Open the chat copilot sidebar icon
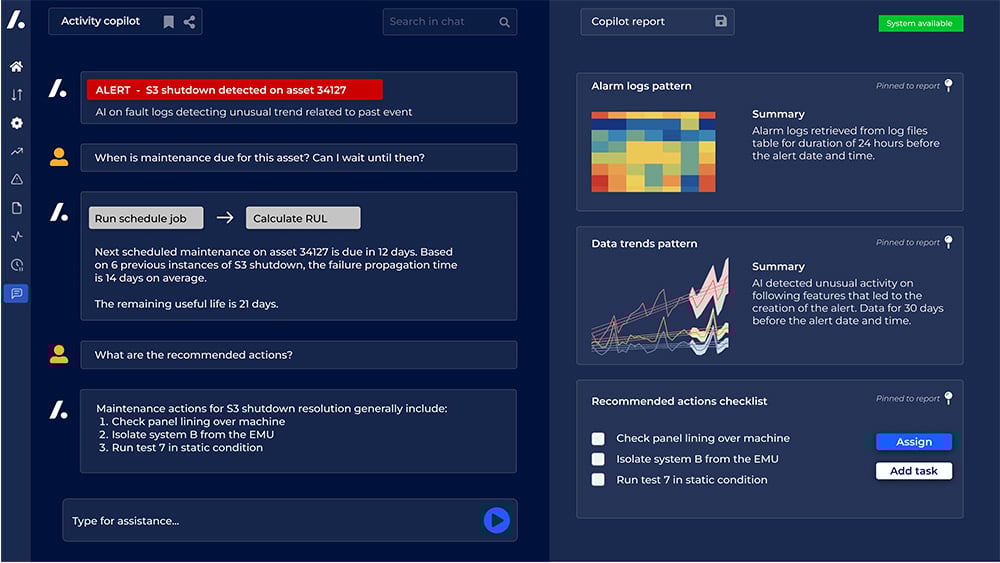 coord(16,293)
